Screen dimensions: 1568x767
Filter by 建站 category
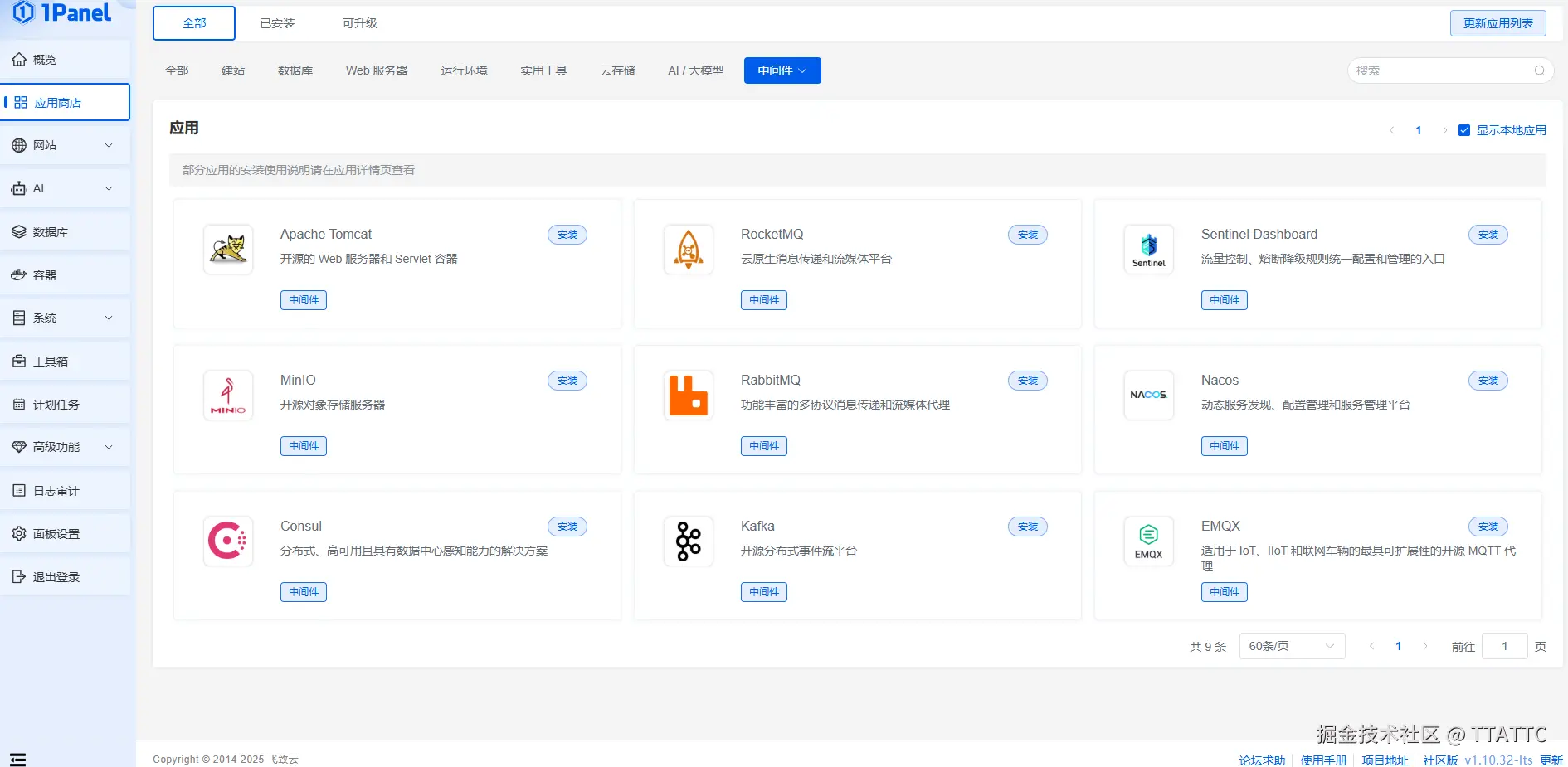[233, 70]
